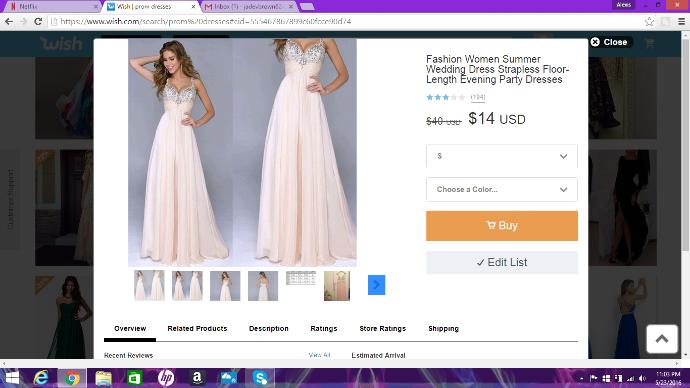Click the Customer Support side tab
Screen dimensions: 690x388
[11, 199]
